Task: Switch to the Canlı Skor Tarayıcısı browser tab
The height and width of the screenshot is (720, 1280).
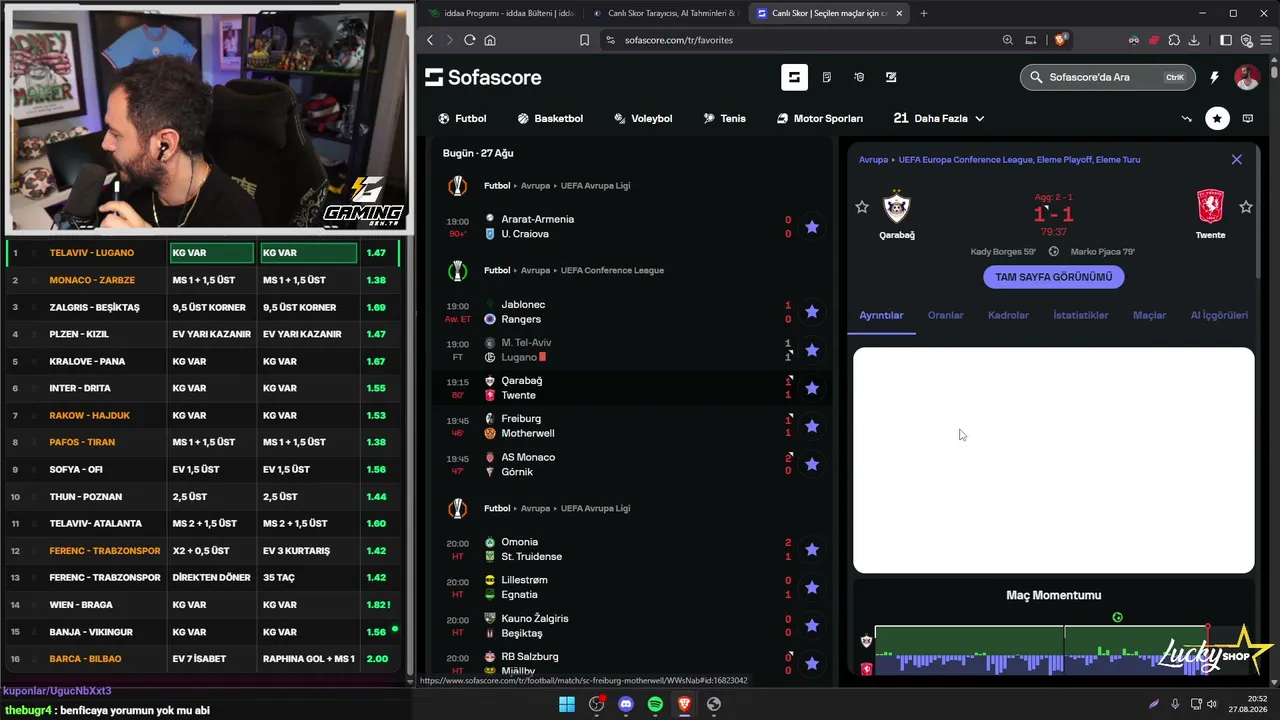Action: tap(664, 13)
